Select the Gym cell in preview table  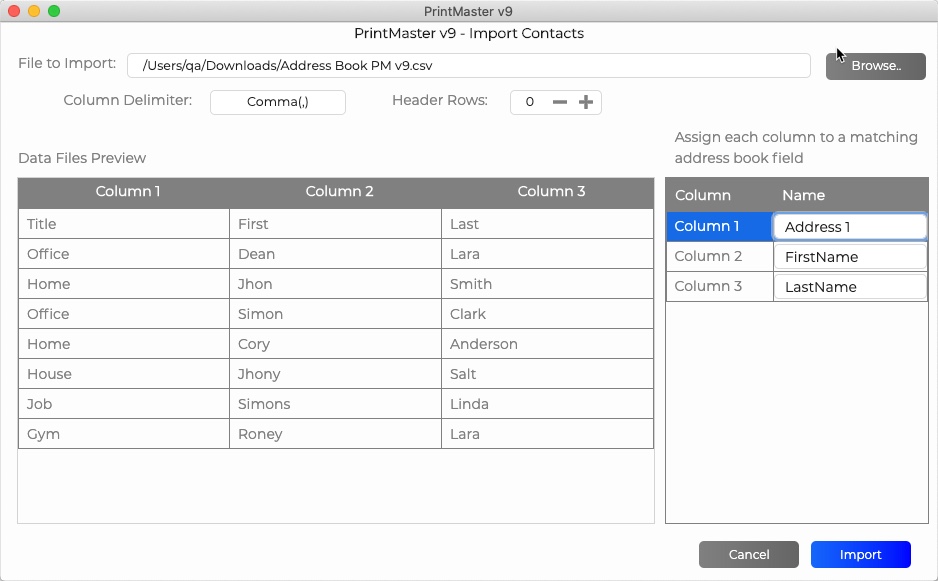click(x=124, y=434)
